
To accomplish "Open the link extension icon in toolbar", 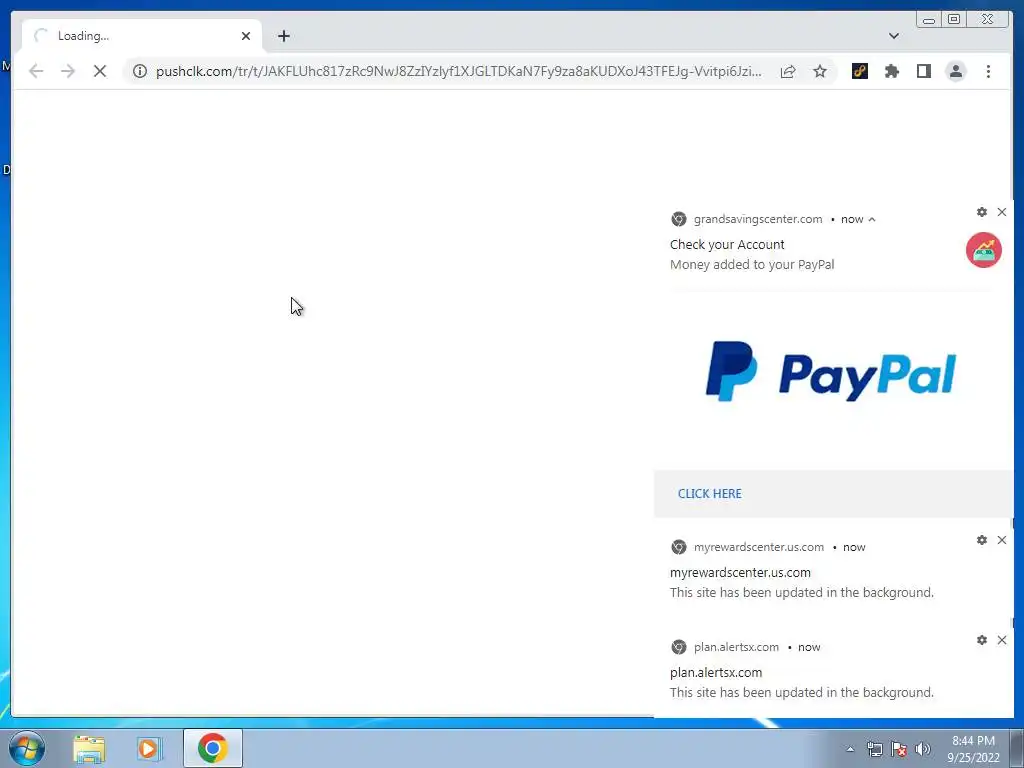I will pos(860,71).
